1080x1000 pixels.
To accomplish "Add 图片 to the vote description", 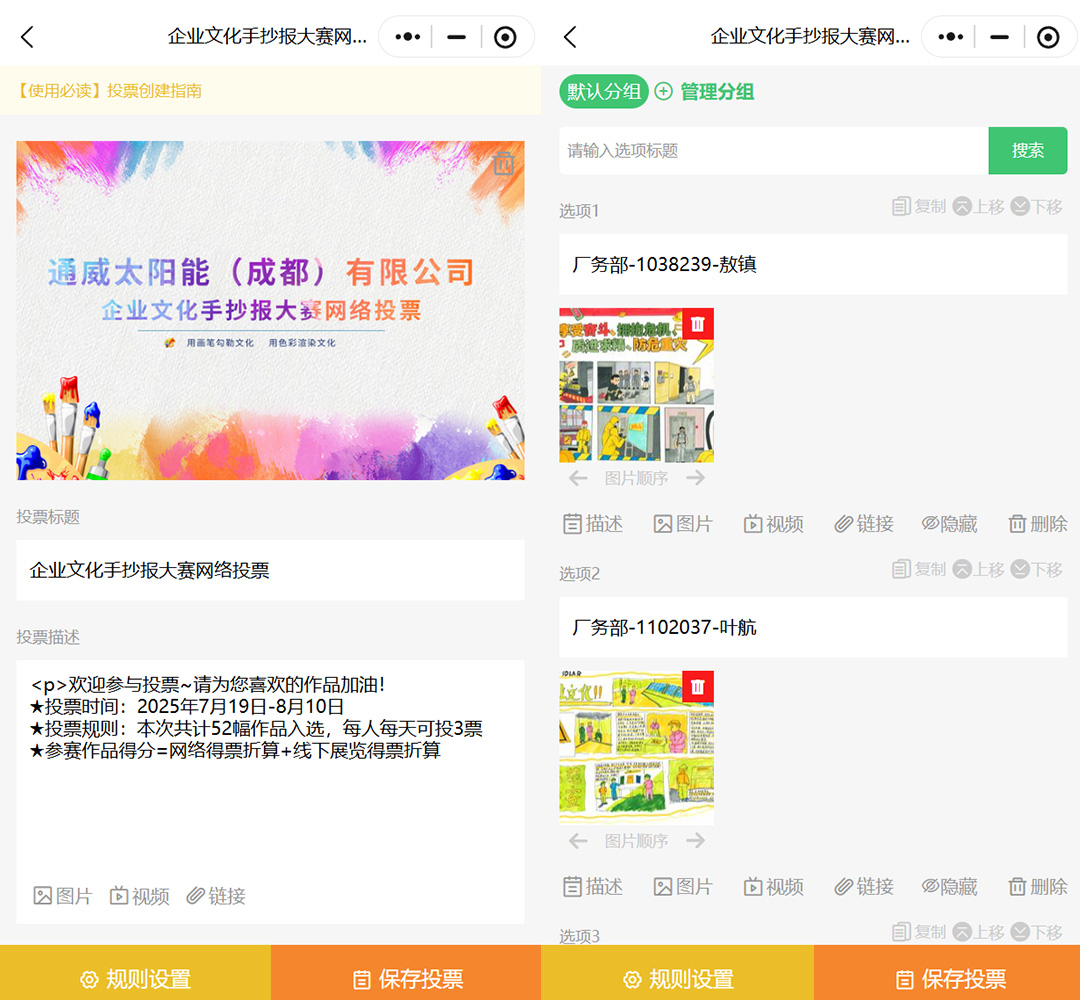I will (63, 896).
